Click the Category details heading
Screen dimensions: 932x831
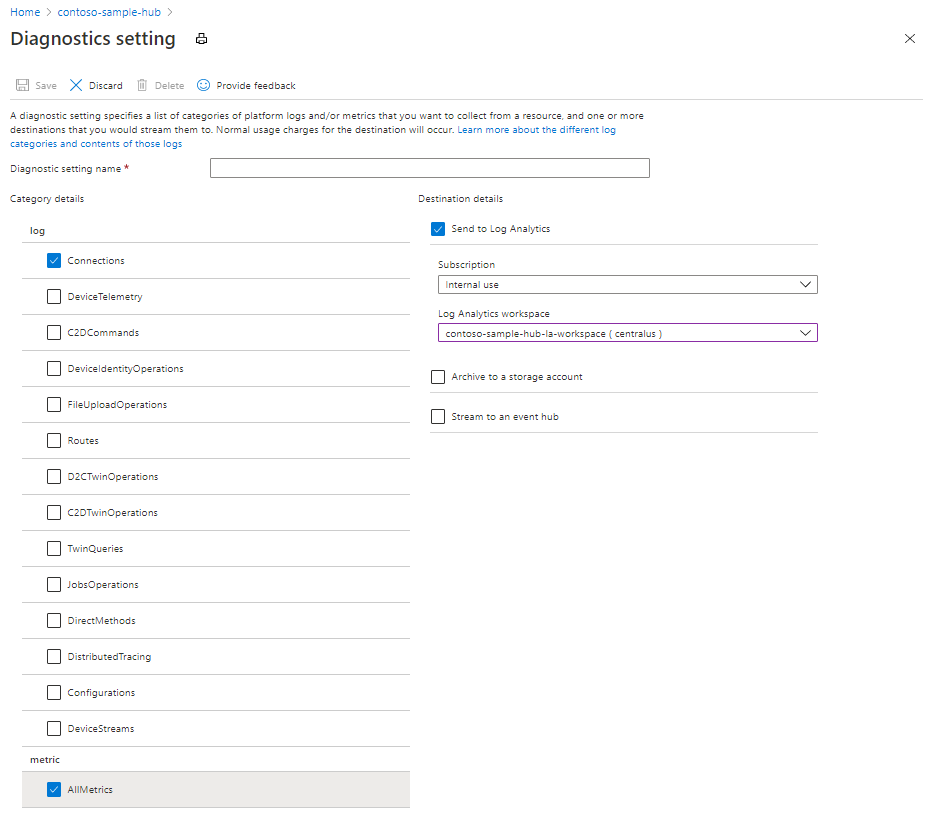pos(47,199)
